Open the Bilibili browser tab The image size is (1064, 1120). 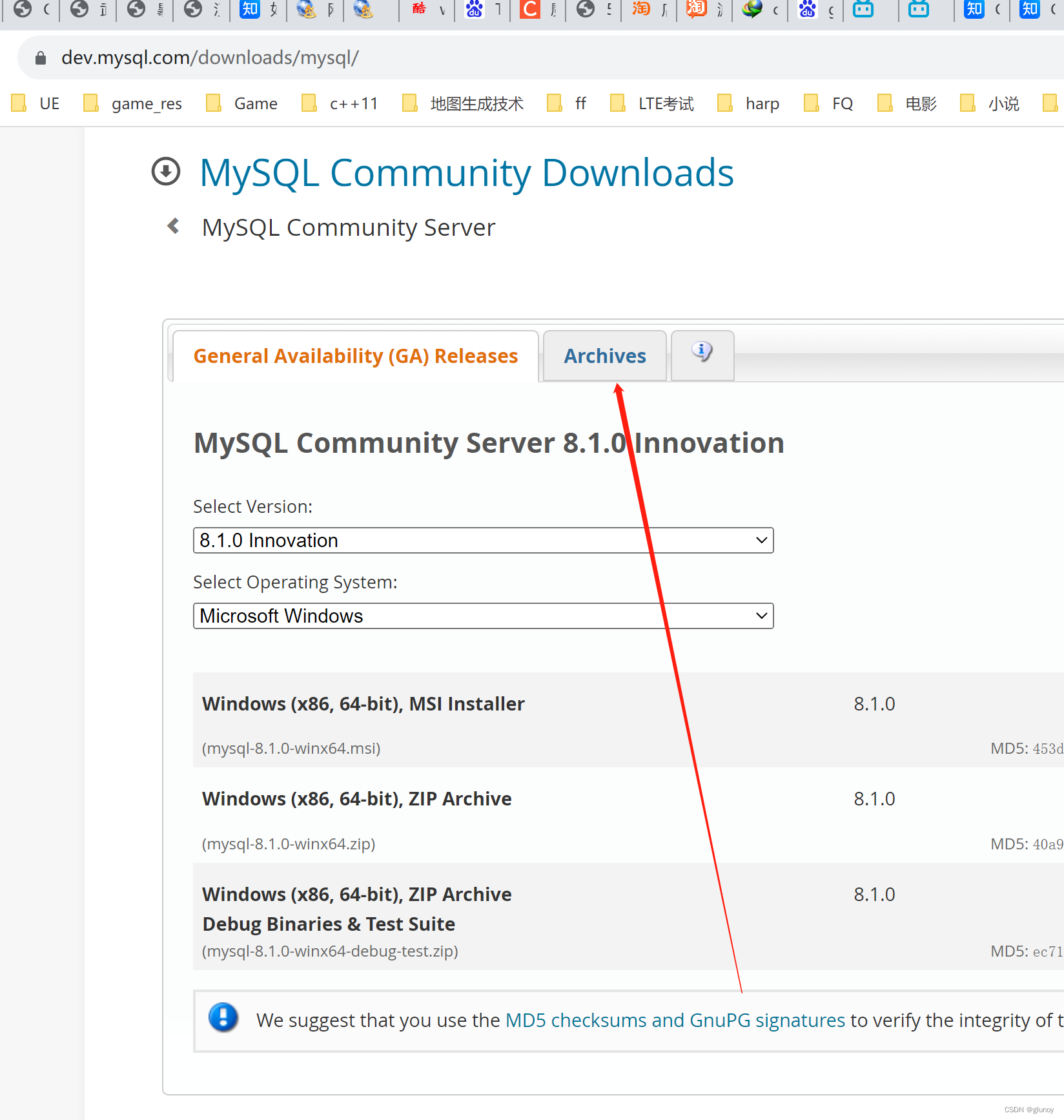tap(863, 10)
